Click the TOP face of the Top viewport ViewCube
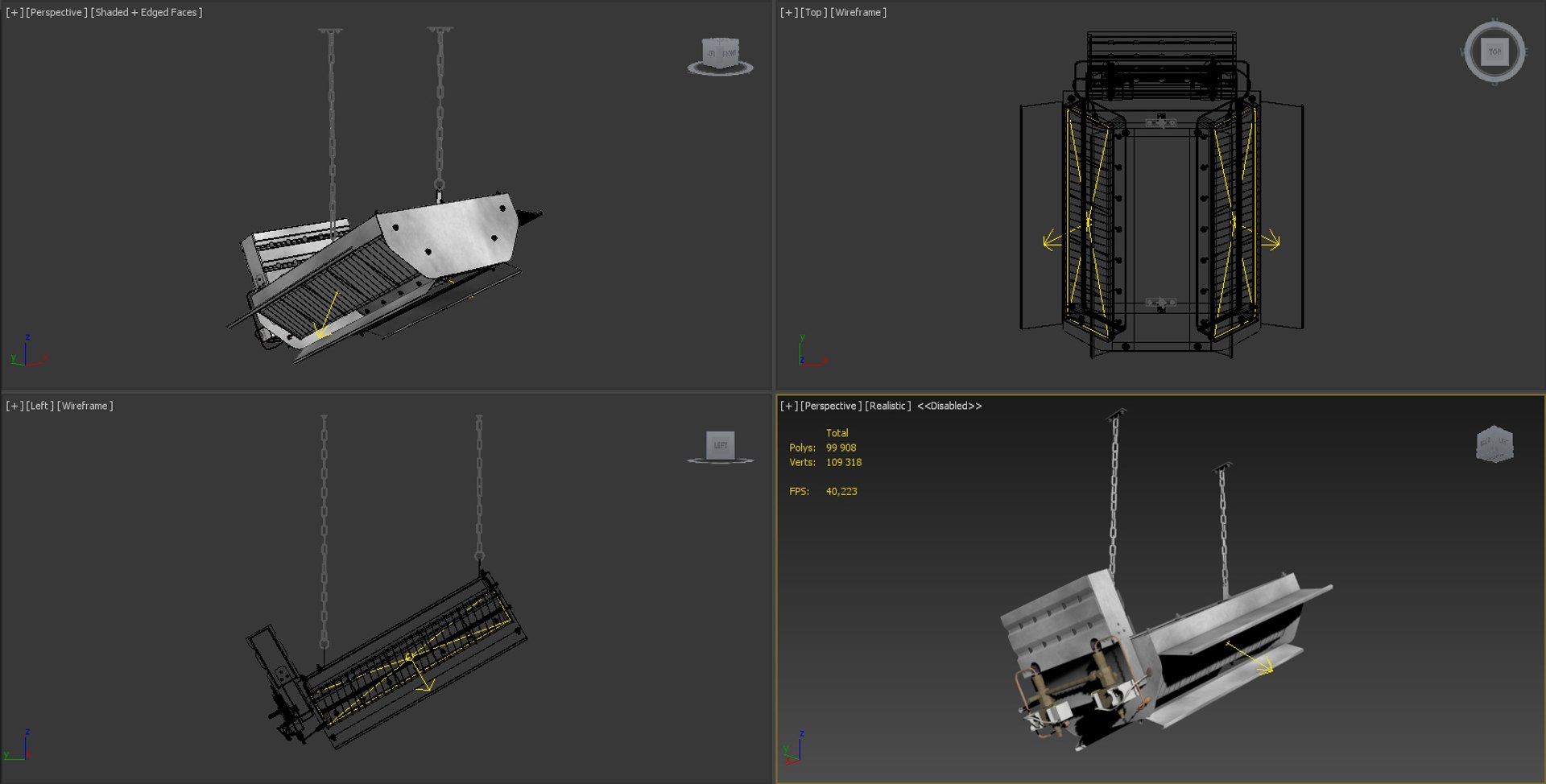The height and width of the screenshot is (784, 1546). (x=1494, y=52)
